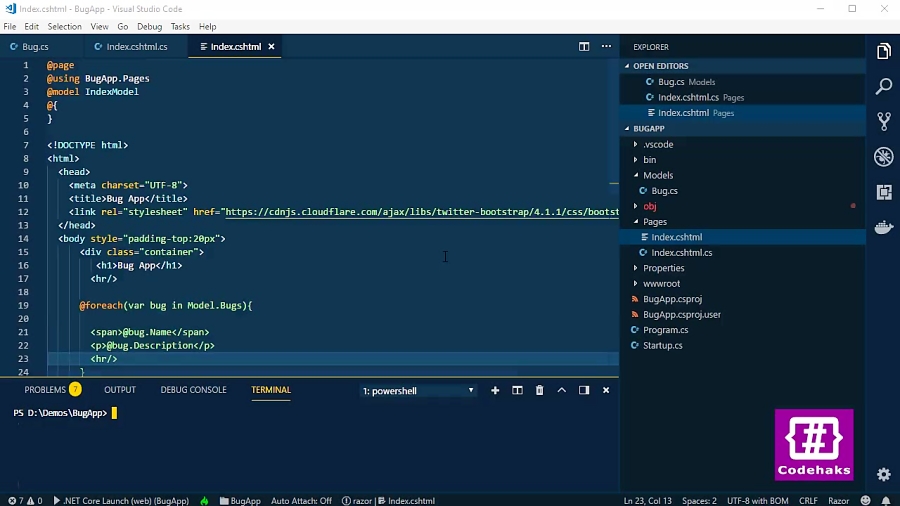Kill the terminal with trash icon

point(540,390)
